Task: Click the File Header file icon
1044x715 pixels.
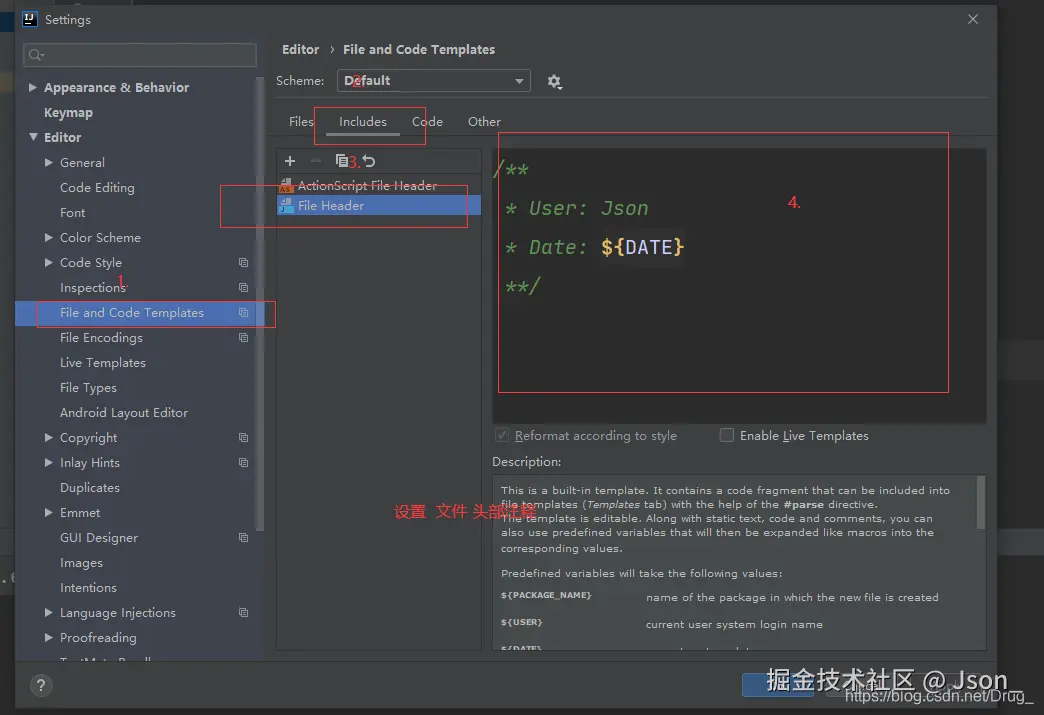Action: pyautogui.click(x=286, y=206)
